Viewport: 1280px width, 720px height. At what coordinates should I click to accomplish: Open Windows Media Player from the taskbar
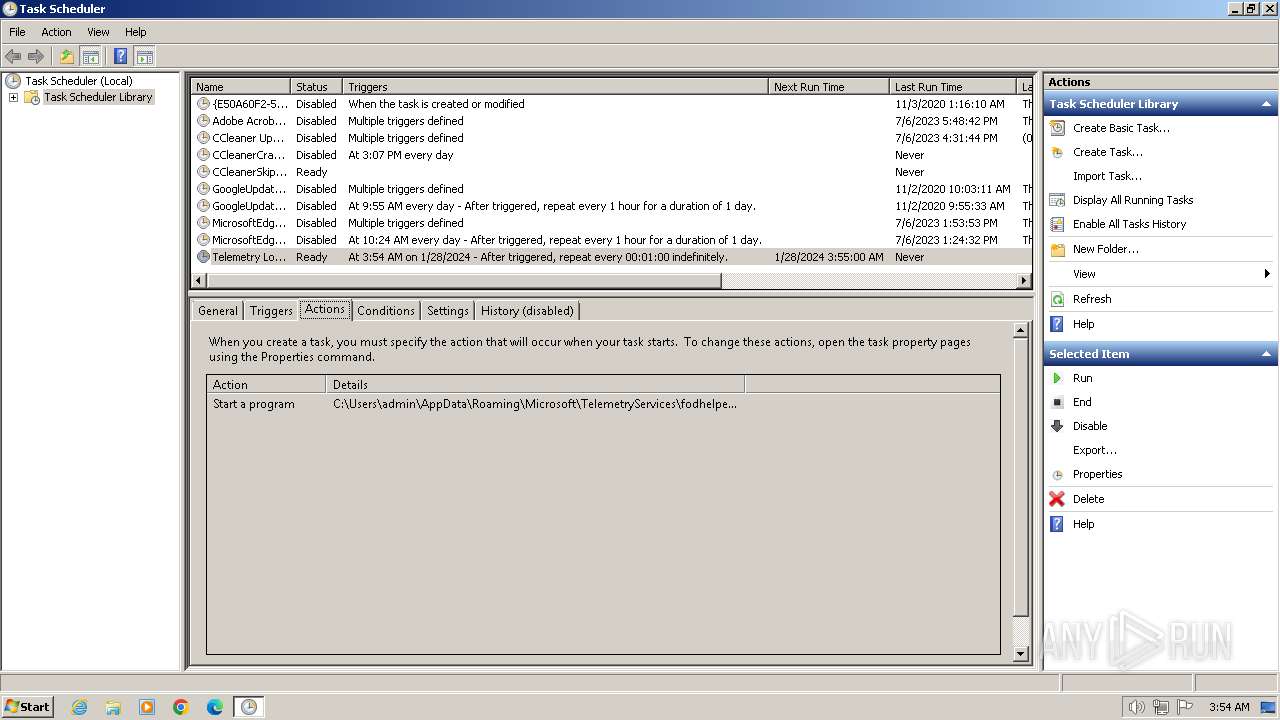[147, 707]
